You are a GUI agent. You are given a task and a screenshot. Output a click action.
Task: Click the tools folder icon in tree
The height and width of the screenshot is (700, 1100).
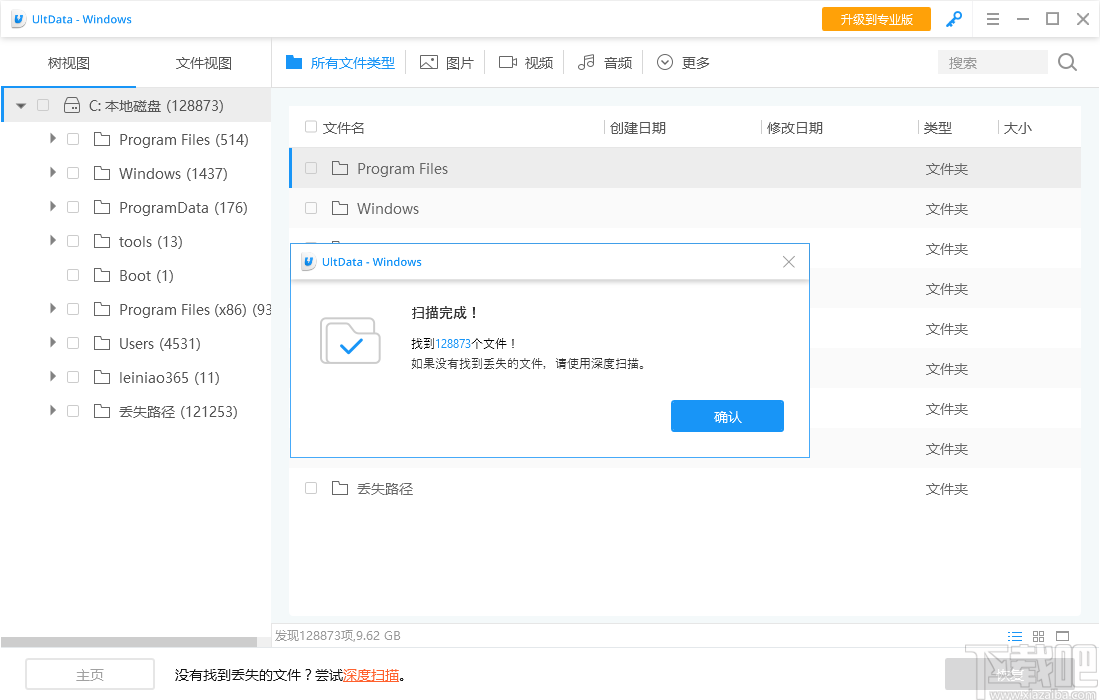pos(102,241)
